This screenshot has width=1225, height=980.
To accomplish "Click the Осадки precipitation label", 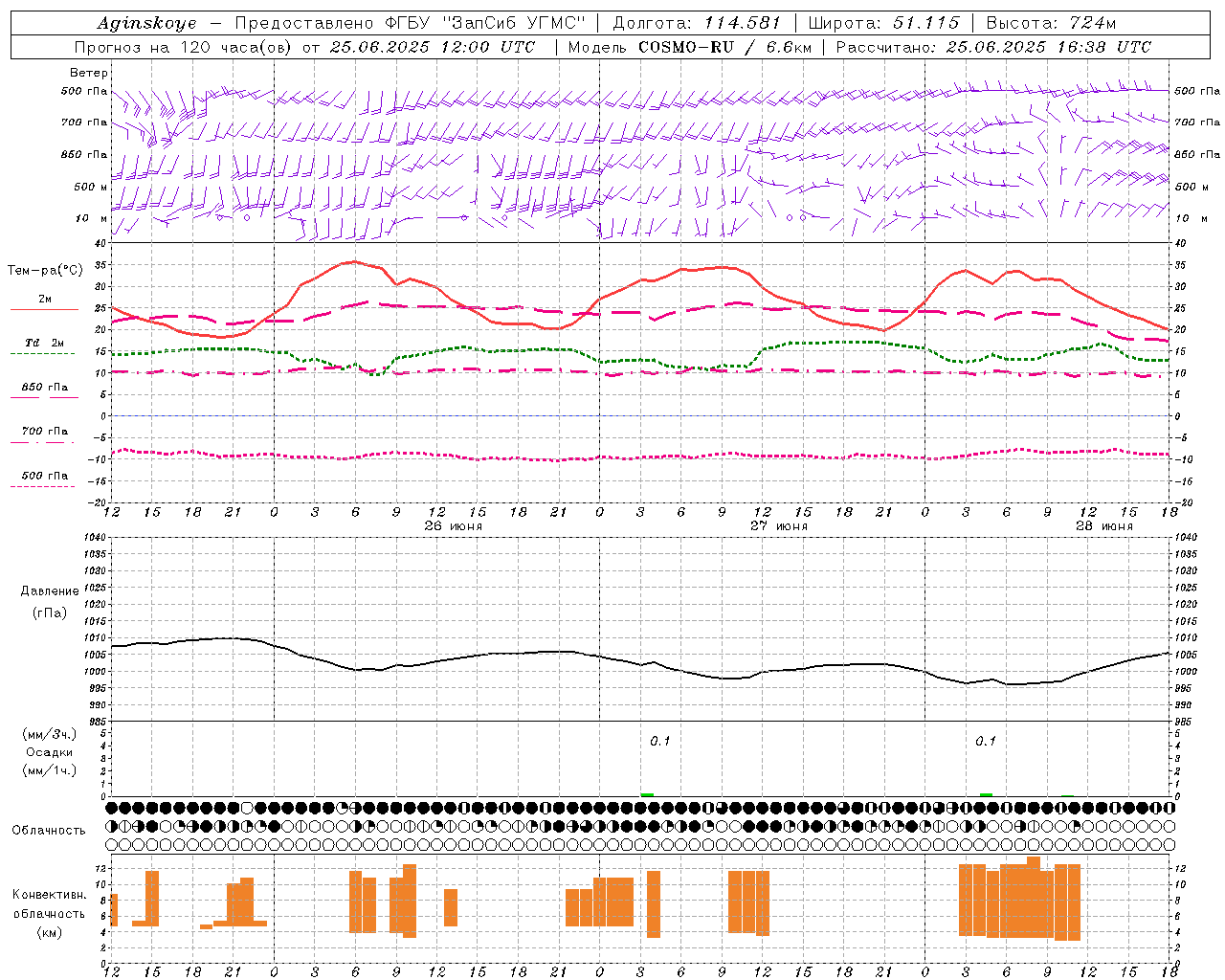I will (x=49, y=752).
